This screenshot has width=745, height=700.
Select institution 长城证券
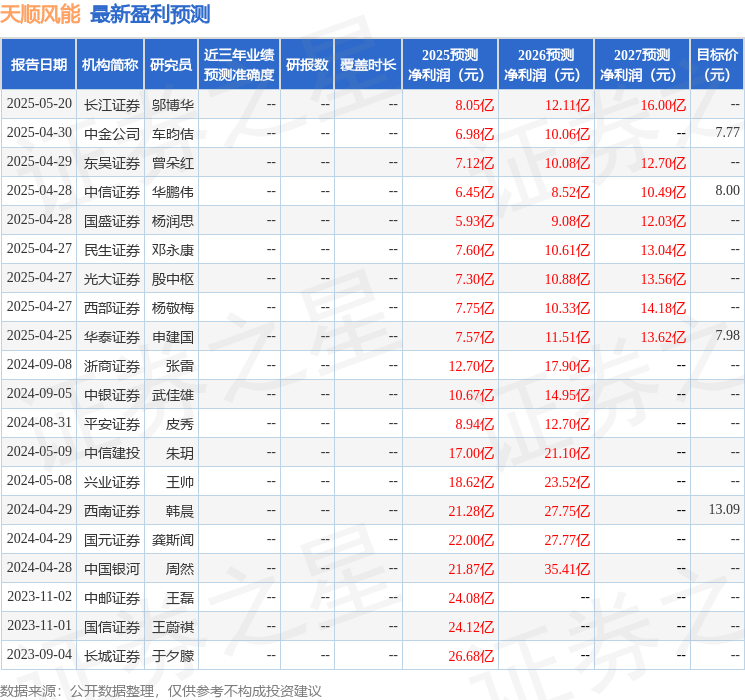(x=112, y=656)
